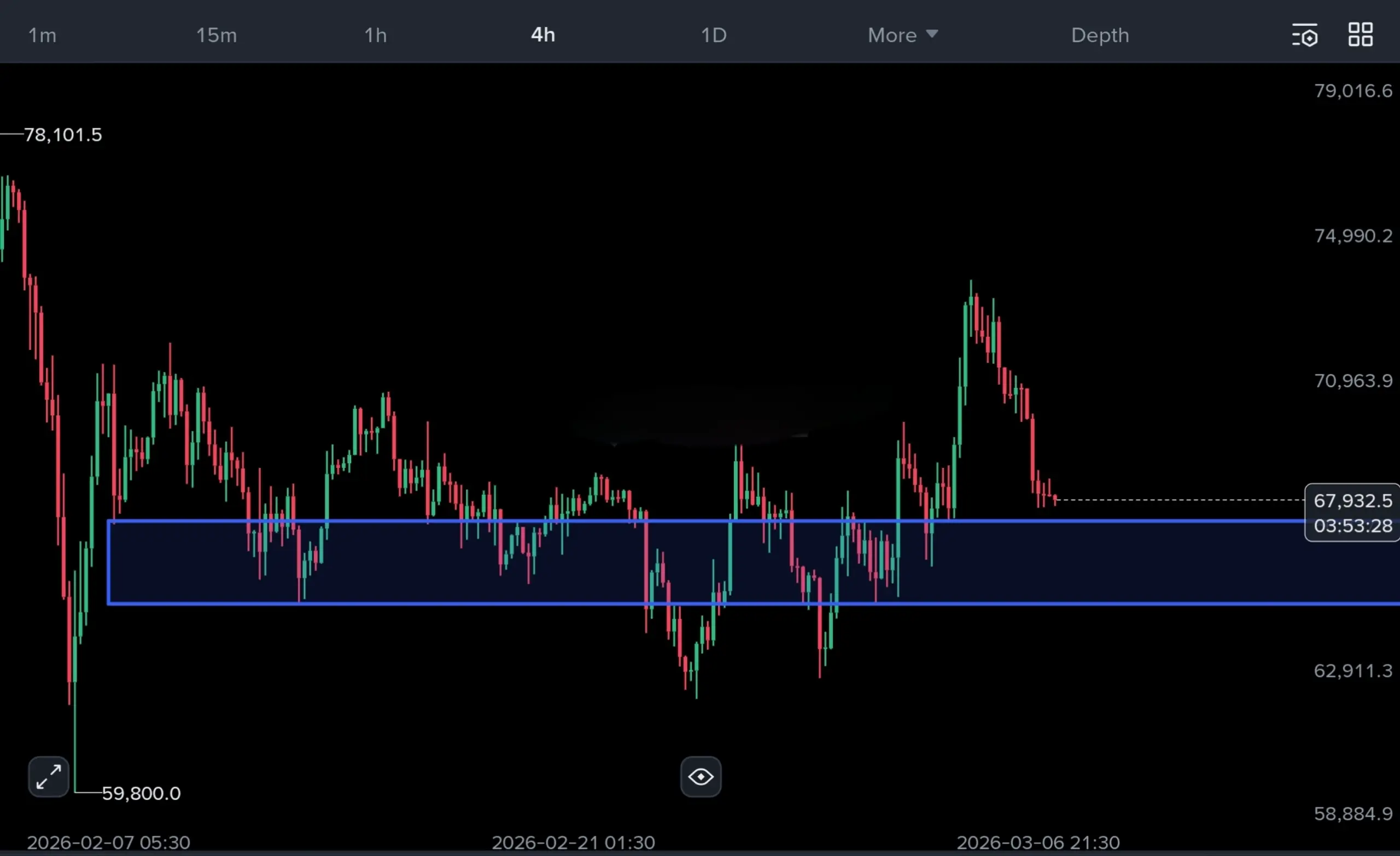1400x856 pixels.
Task: Open the Depth chart view
Action: [x=1100, y=35]
